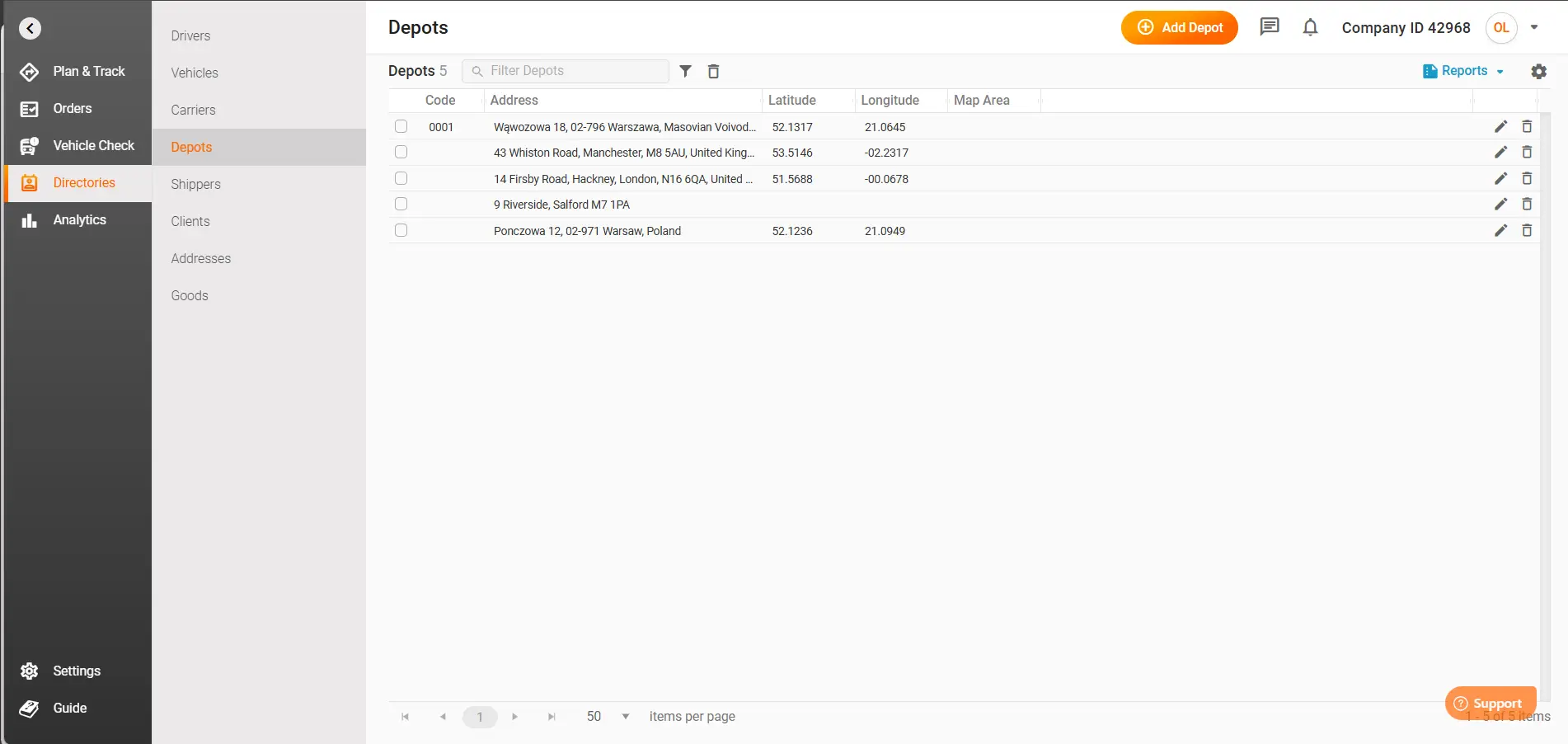
Task: Edit the Wąwozowa 18 depot entry
Action: (x=1500, y=127)
